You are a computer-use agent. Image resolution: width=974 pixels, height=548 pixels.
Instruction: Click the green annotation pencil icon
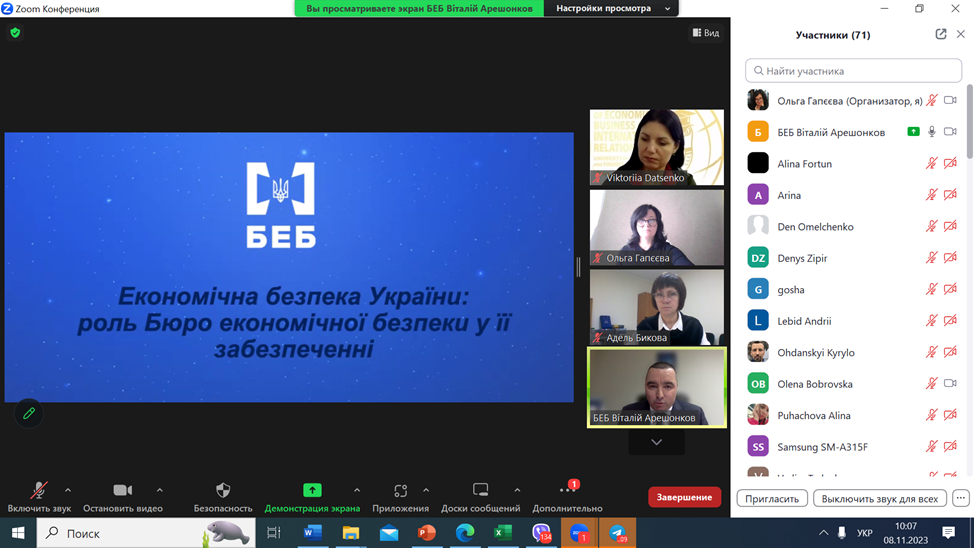[29, 413]
